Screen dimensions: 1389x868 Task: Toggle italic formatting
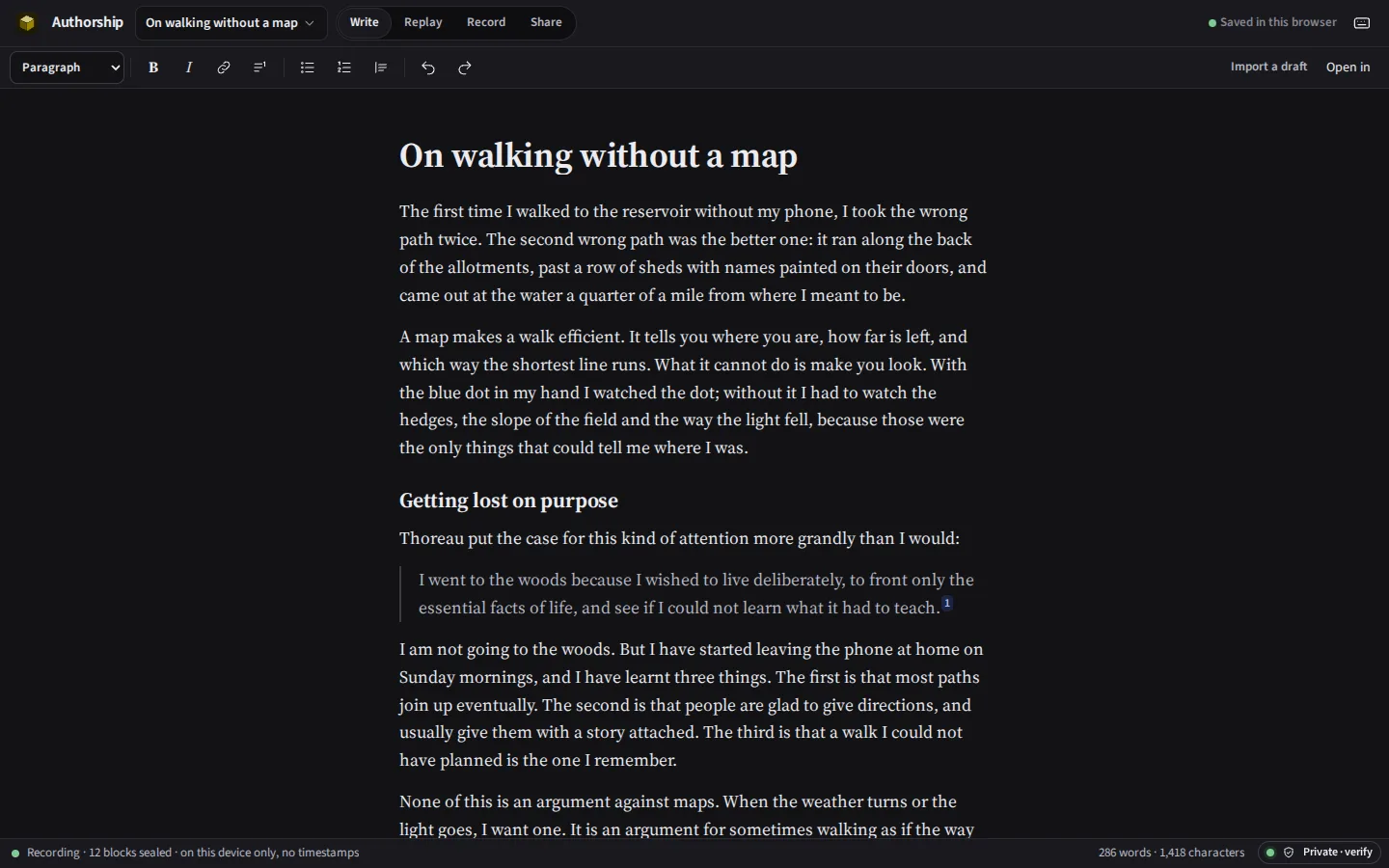pos(189,68)
